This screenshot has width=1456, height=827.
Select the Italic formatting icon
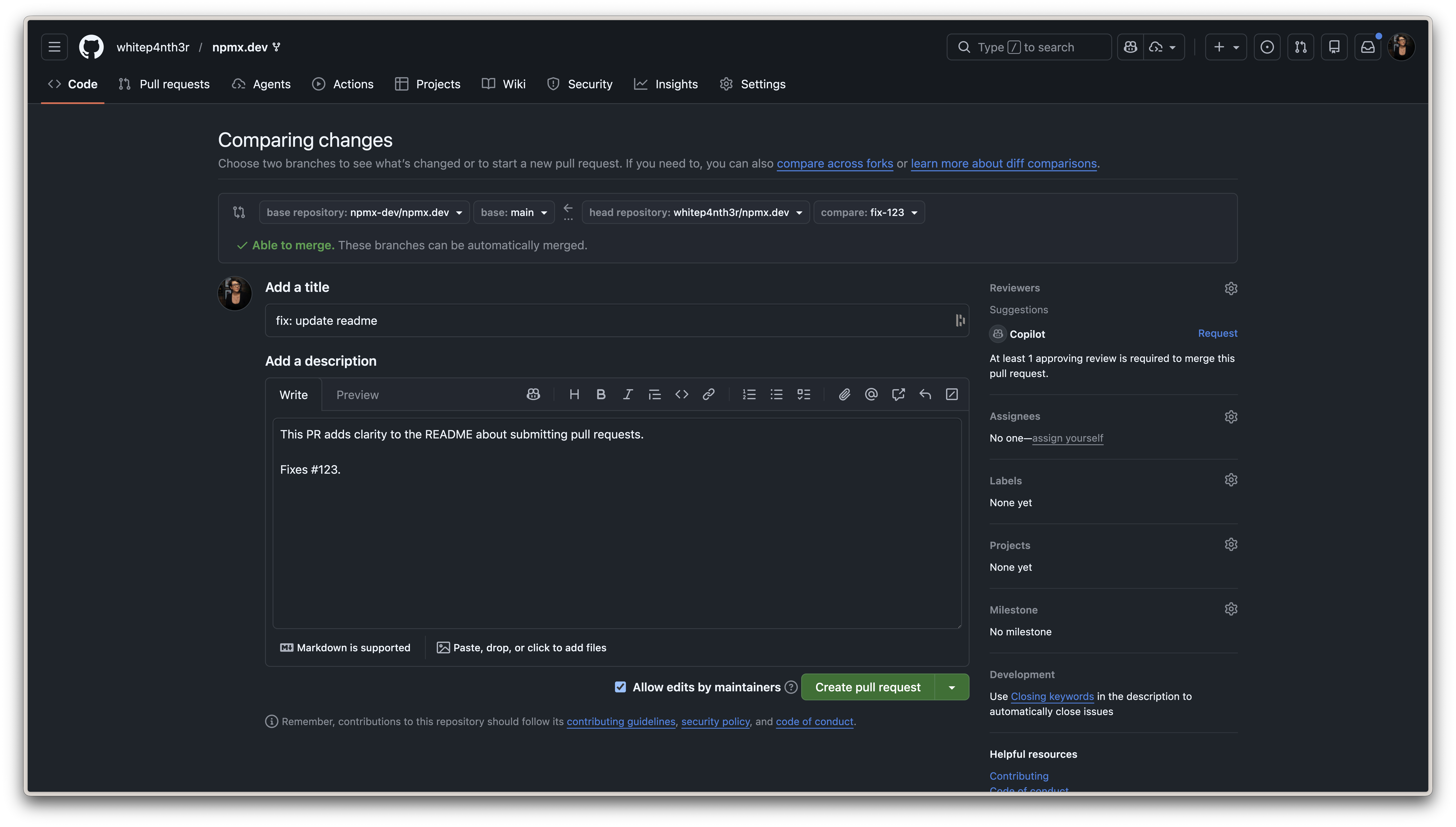[x=628, y=394]
